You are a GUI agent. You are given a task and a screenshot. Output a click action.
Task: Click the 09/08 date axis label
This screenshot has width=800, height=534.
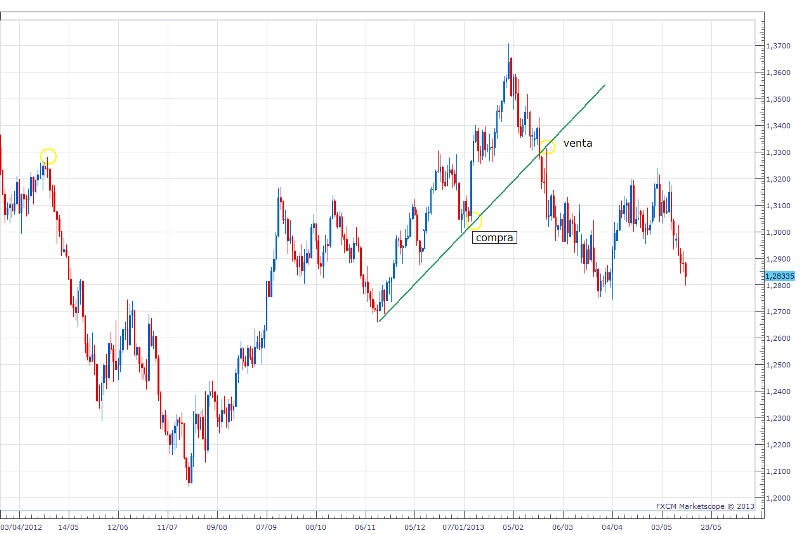click(217, 524)
